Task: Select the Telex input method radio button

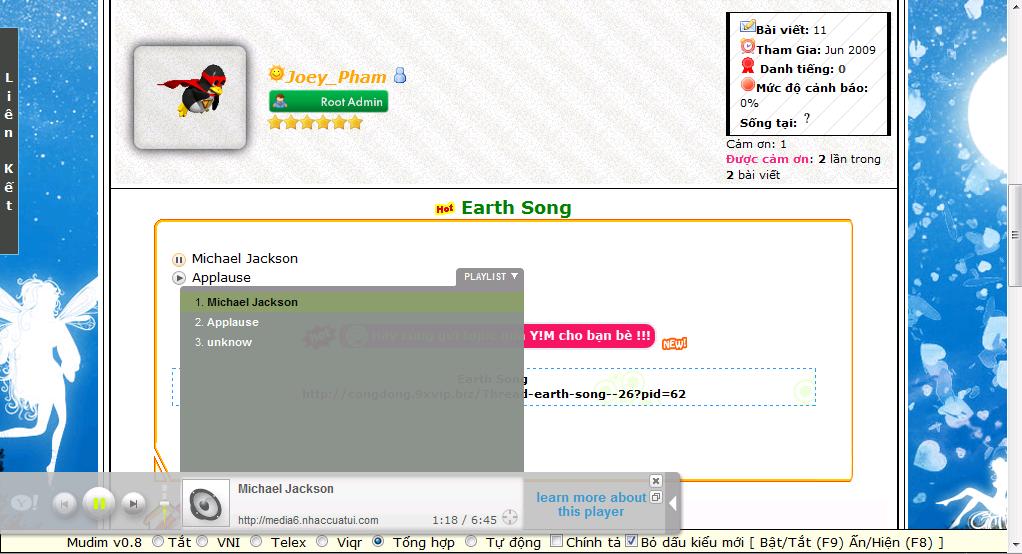Action: click(x=256, y=542)
